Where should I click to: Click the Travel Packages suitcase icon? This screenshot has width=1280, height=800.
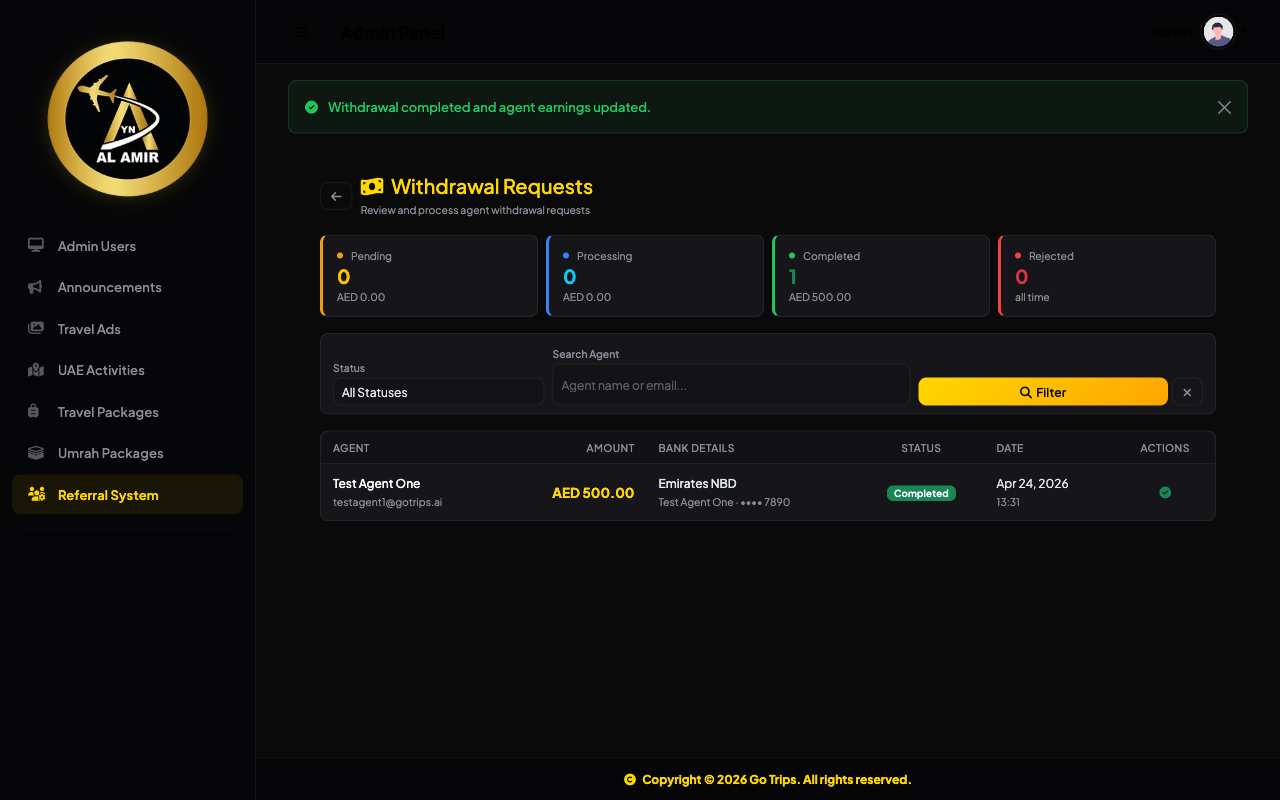coord(34,411)
